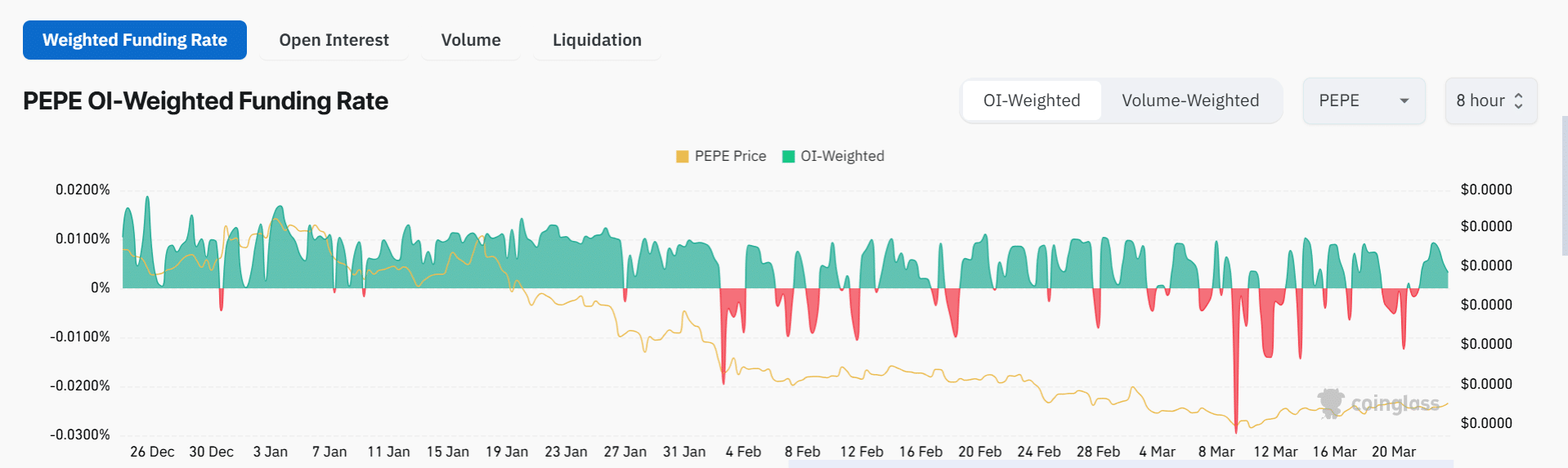Click the 0% funding rate axis label
This screenshot has height=468, width=1568.
[x=101, y=287]
